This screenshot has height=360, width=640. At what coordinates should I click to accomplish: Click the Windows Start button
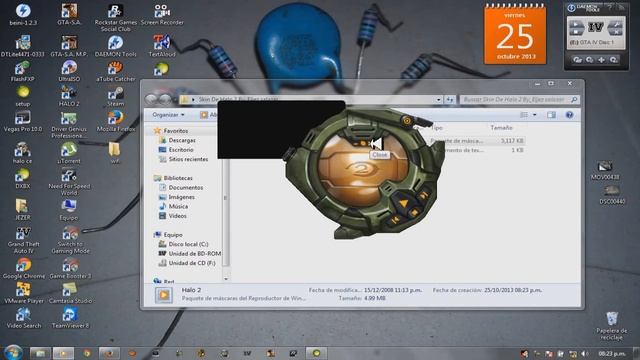point(13,353)
